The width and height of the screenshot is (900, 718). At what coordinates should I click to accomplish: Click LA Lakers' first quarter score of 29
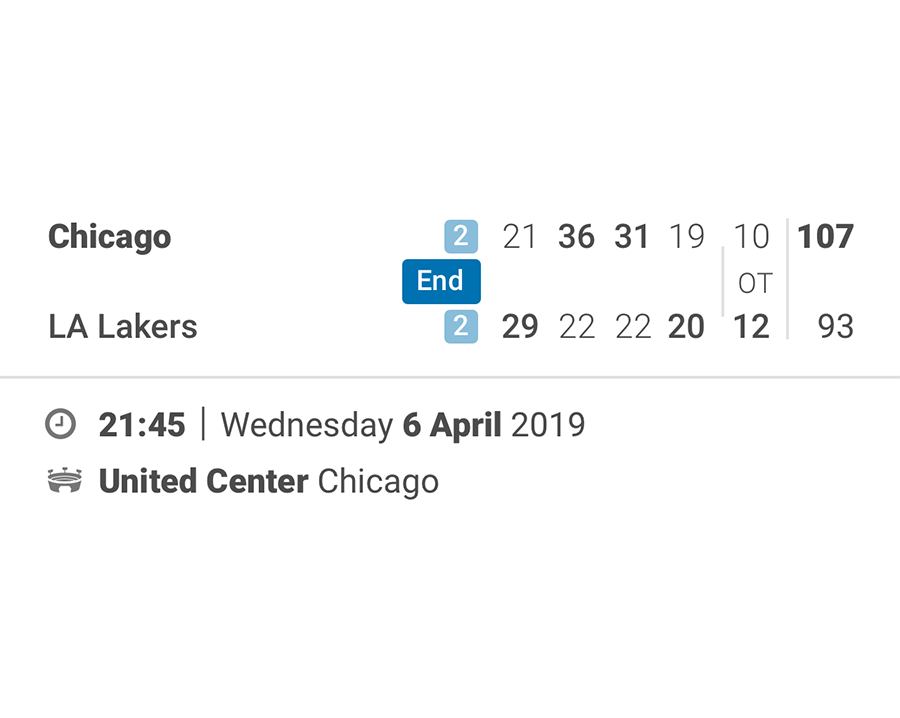519,326
